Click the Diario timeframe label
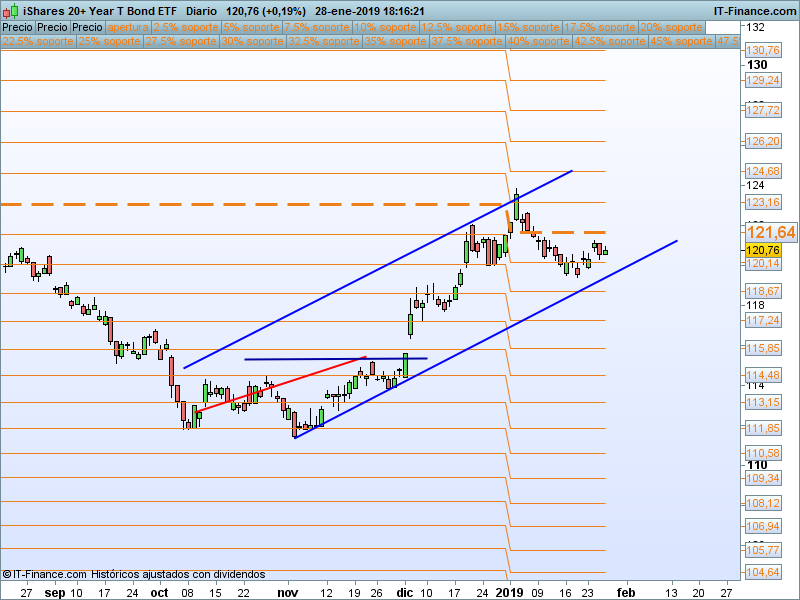Viewport: 800px width, 600px height. point(201,11)
